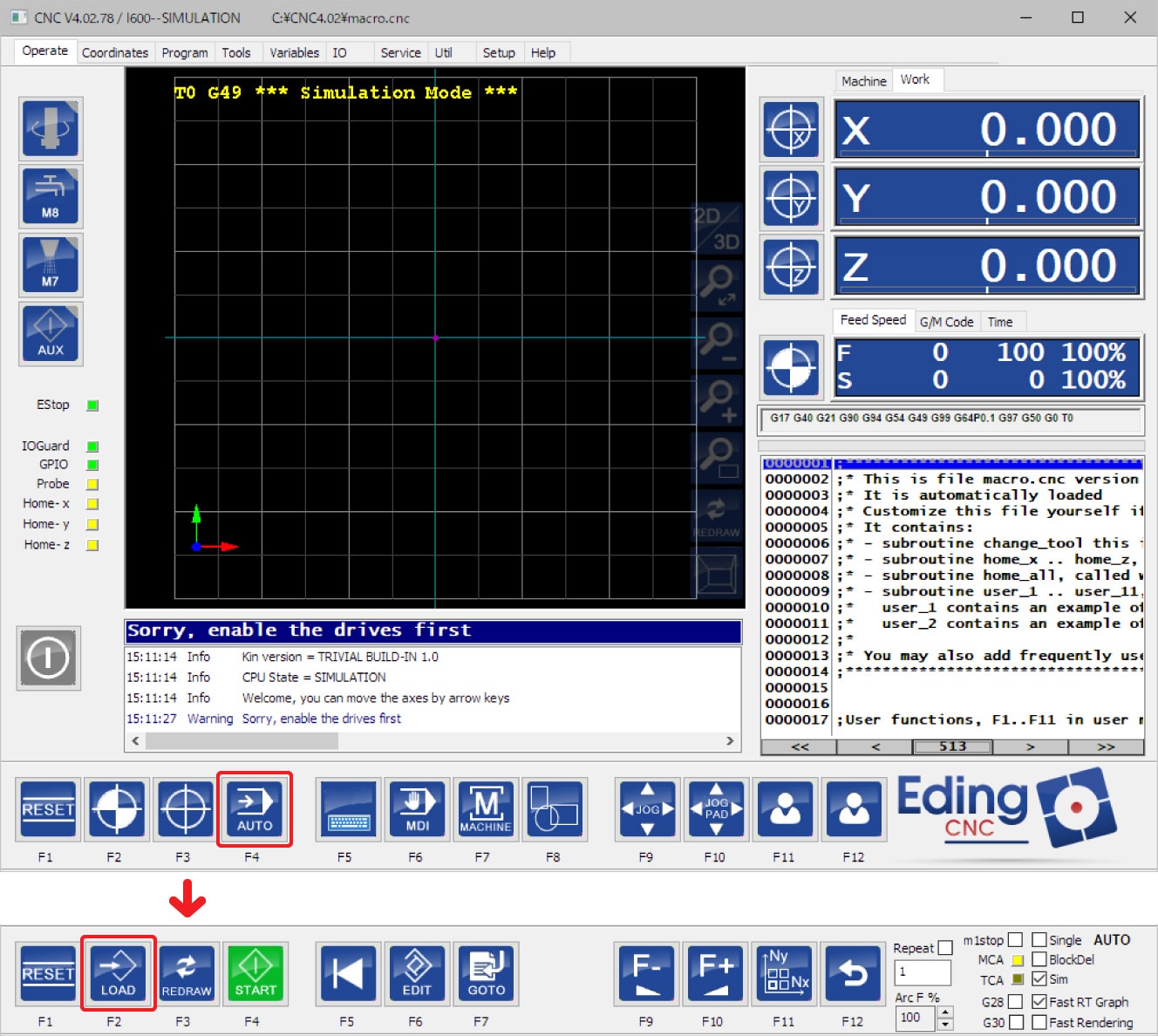Viewport: 1158px width, 1036px height.
Task: Open AUTO mode with F4 button
Action: point(255,809)
